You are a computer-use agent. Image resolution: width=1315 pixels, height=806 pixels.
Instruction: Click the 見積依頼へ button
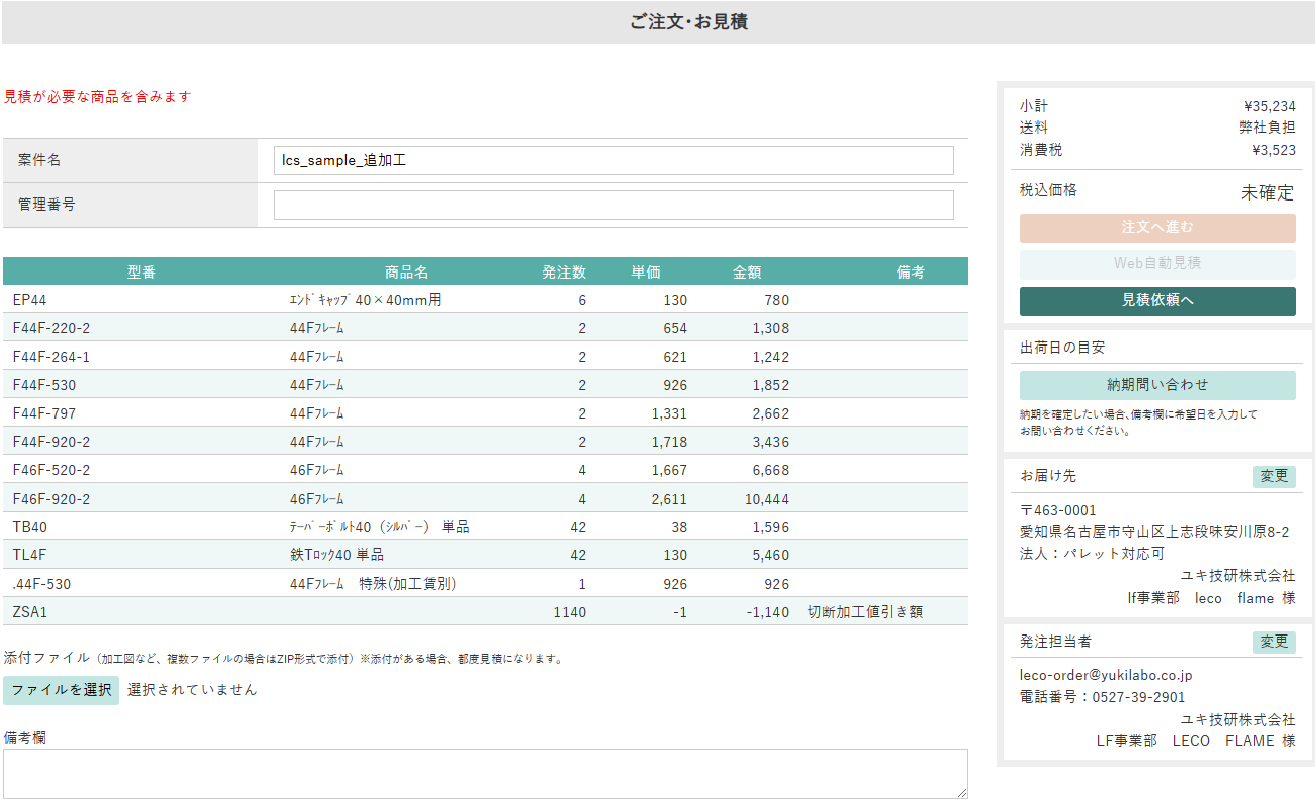(x=1157, y=301)
